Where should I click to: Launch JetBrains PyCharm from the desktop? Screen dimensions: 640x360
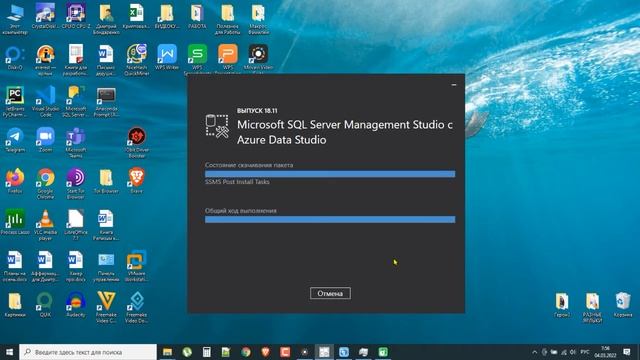click(15, 102)
